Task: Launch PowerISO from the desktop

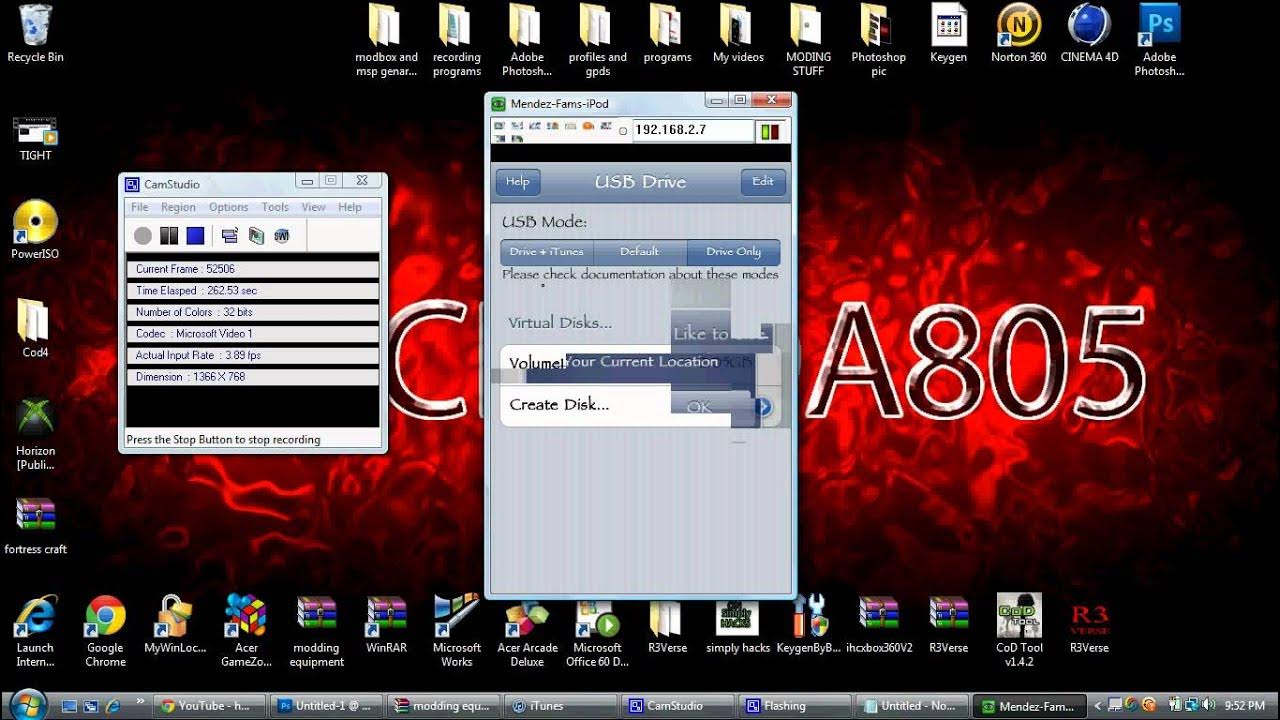Action: point(35,230)
